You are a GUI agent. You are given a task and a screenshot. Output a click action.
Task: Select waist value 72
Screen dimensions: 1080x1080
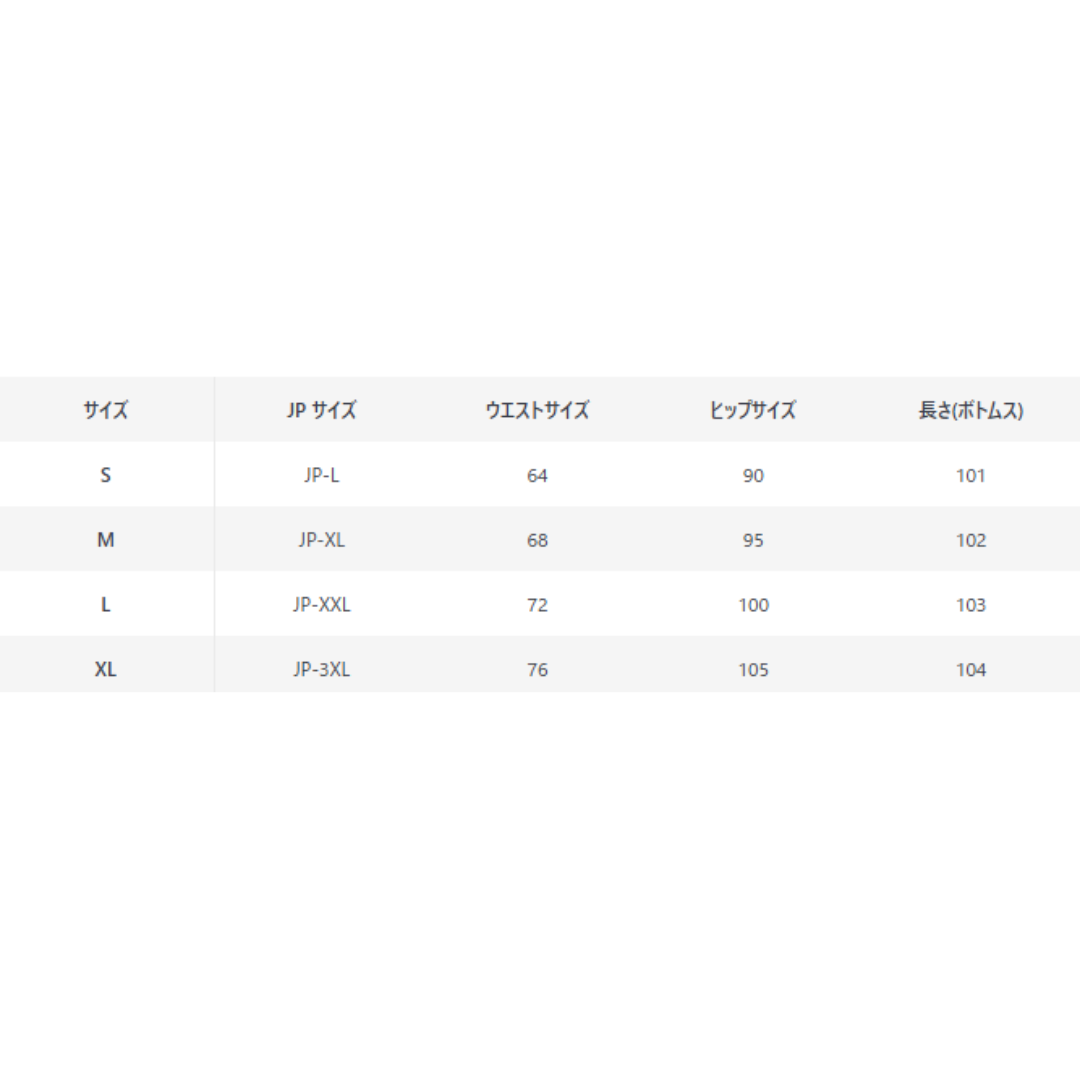tap(537, 605)
